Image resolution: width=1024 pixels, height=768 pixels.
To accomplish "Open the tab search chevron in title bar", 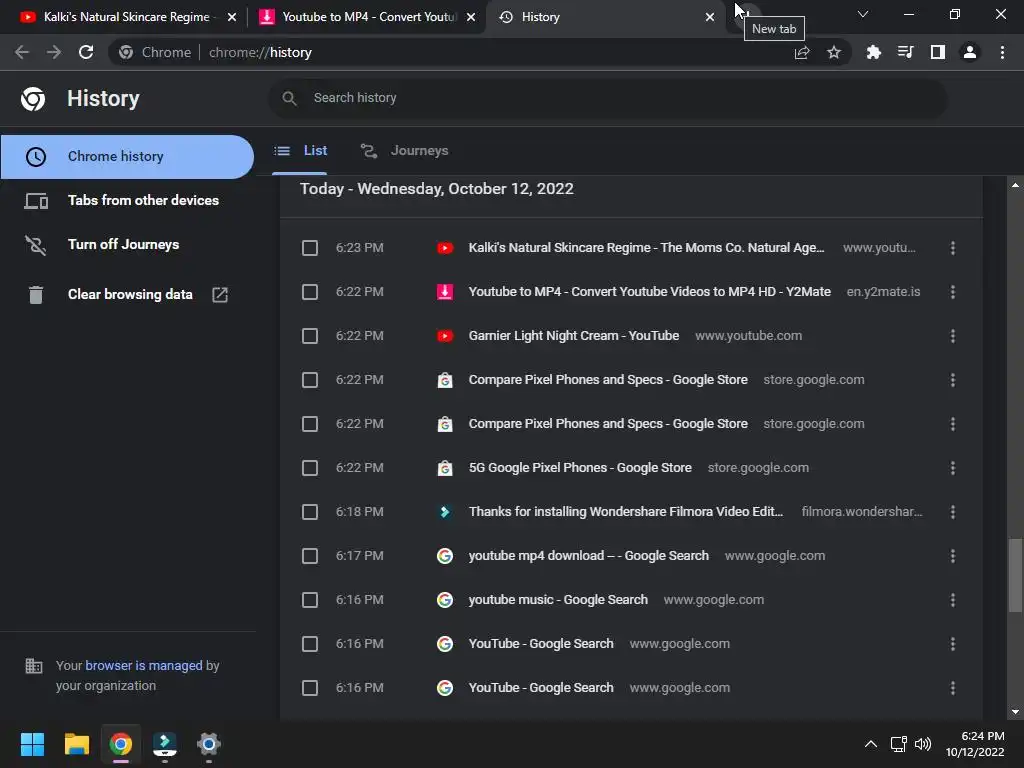I will tap(863, 14).
